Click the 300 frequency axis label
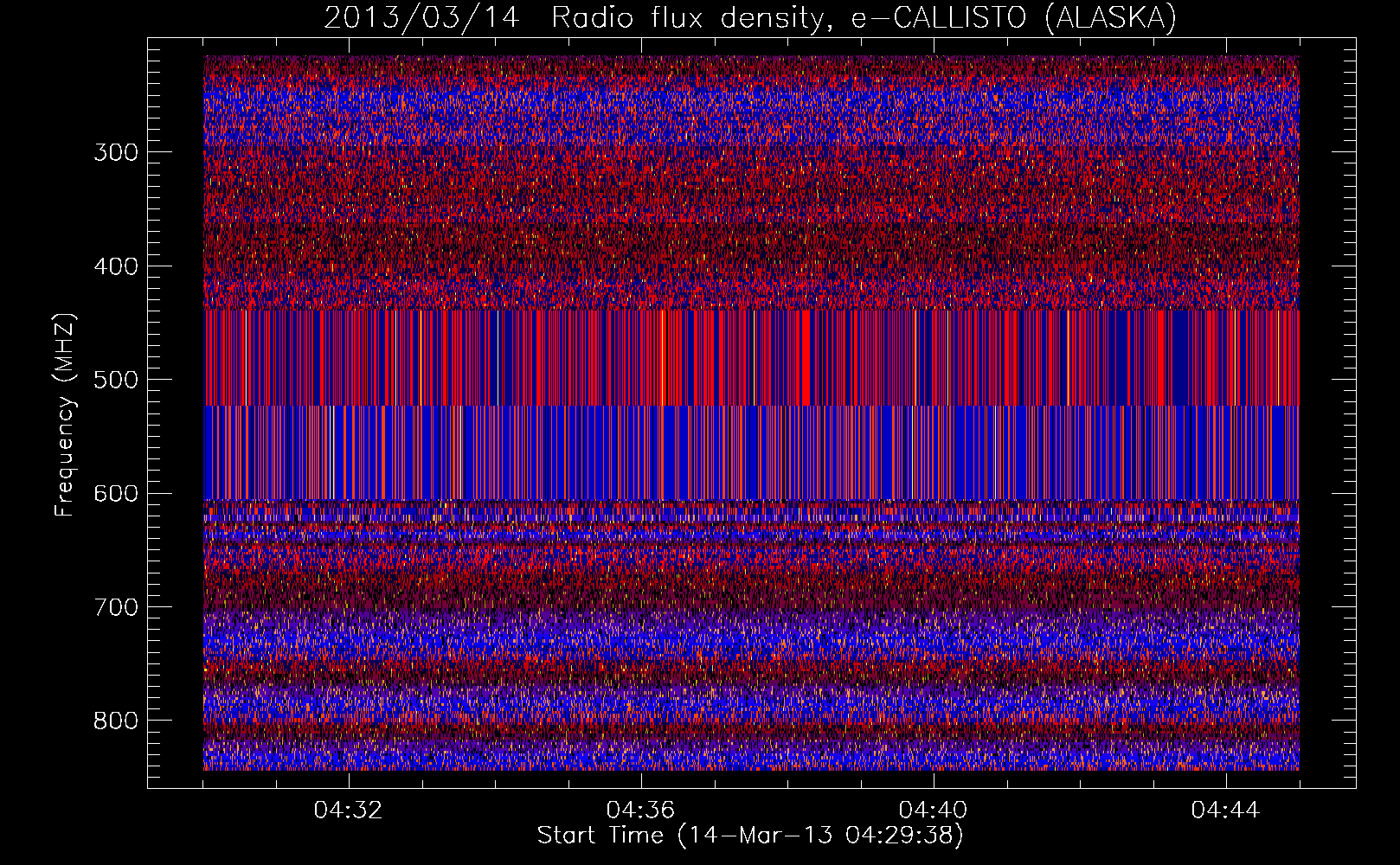 [x=116, y=153]
